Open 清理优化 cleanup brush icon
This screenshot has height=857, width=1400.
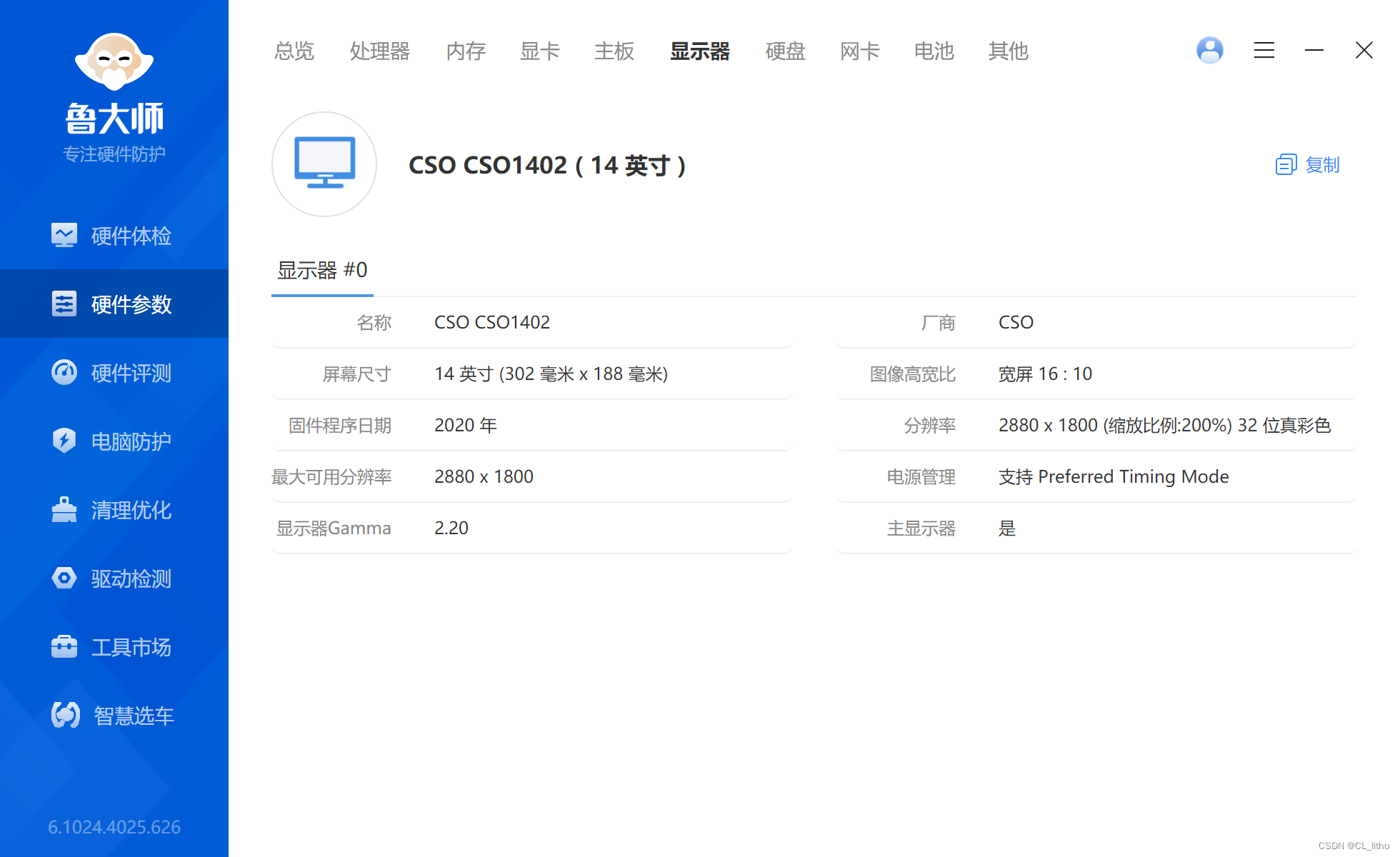pos(64,509)
